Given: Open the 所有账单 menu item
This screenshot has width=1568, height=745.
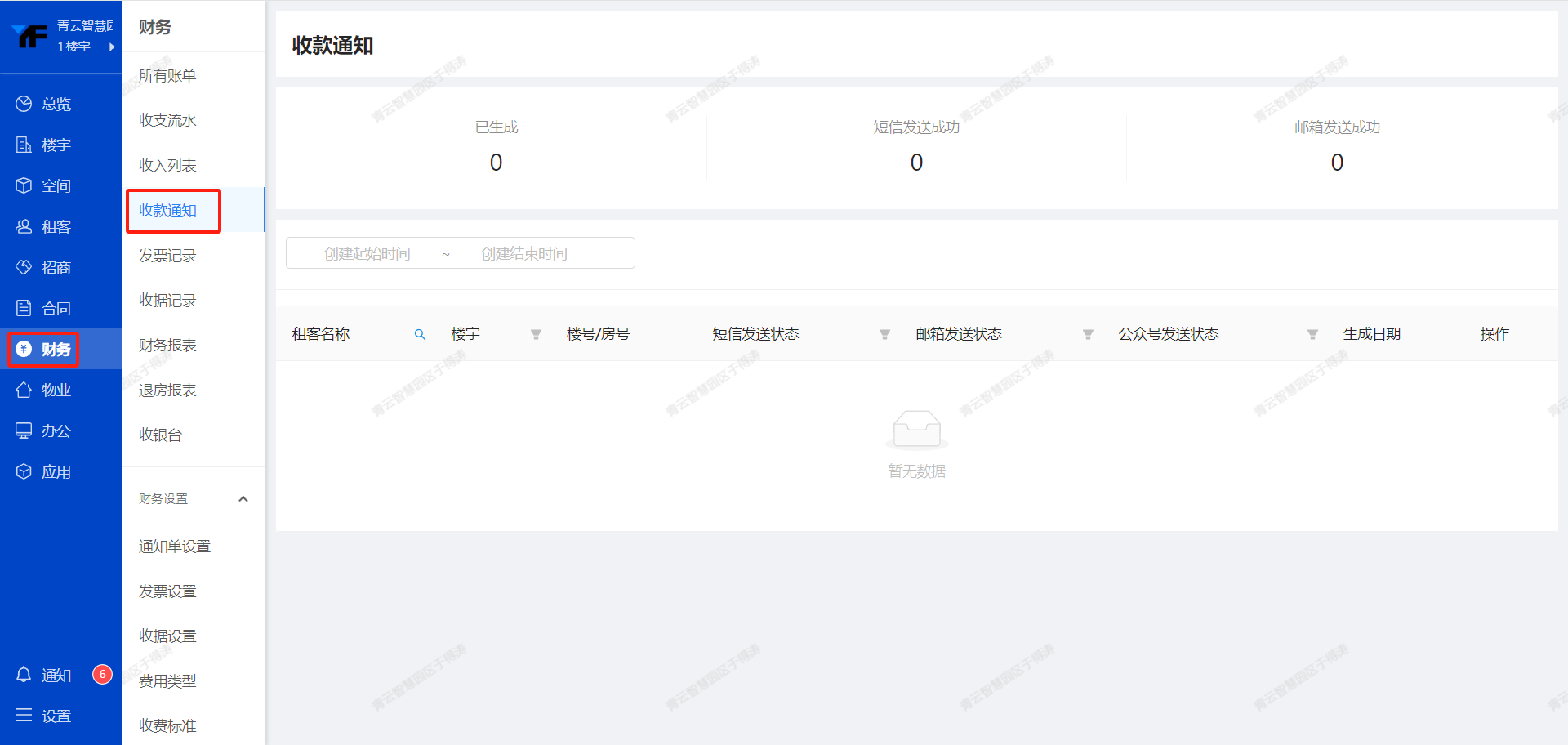Looking at the screenshot, I should 167,76.
